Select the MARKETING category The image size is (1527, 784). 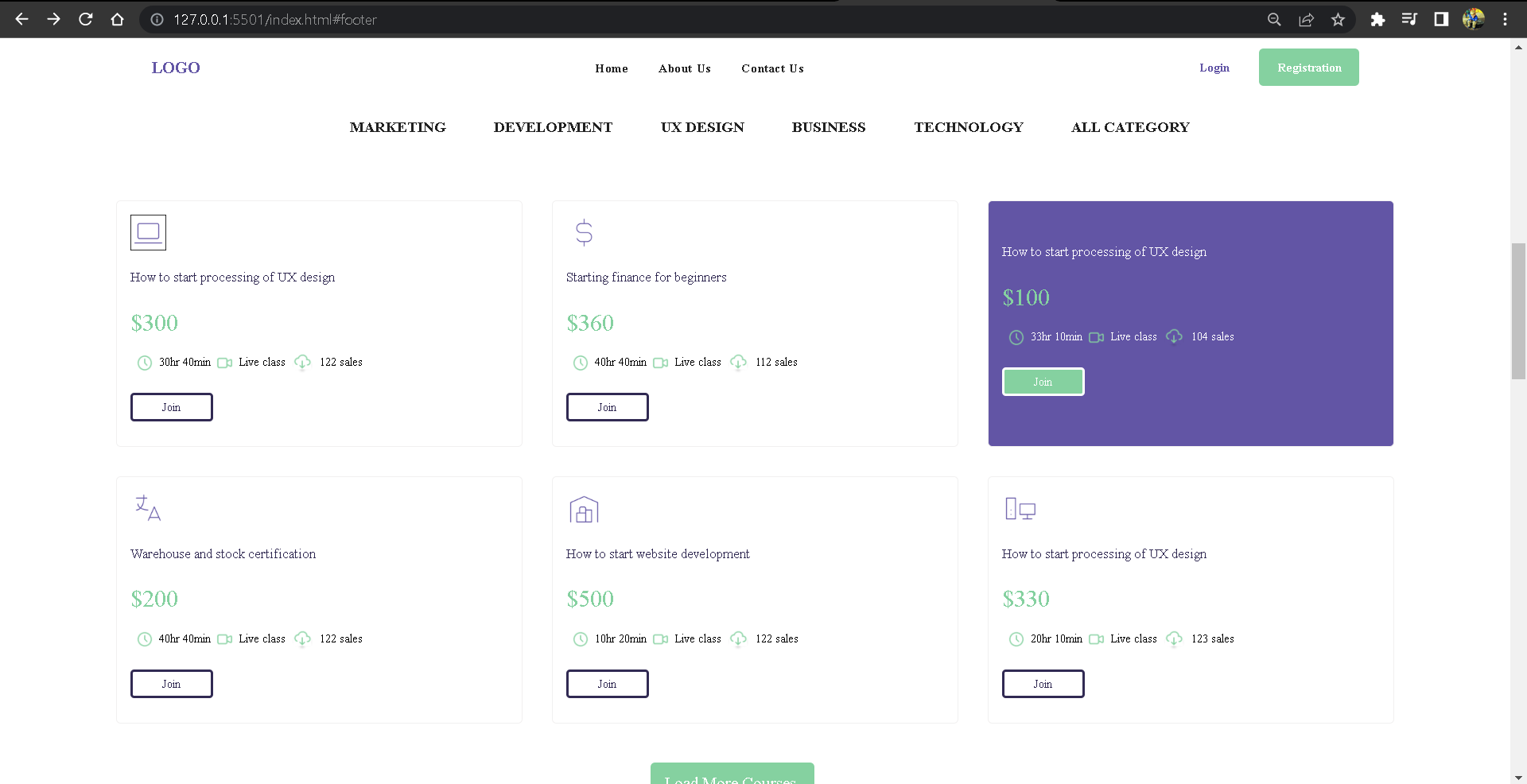[x=398, y=127]
